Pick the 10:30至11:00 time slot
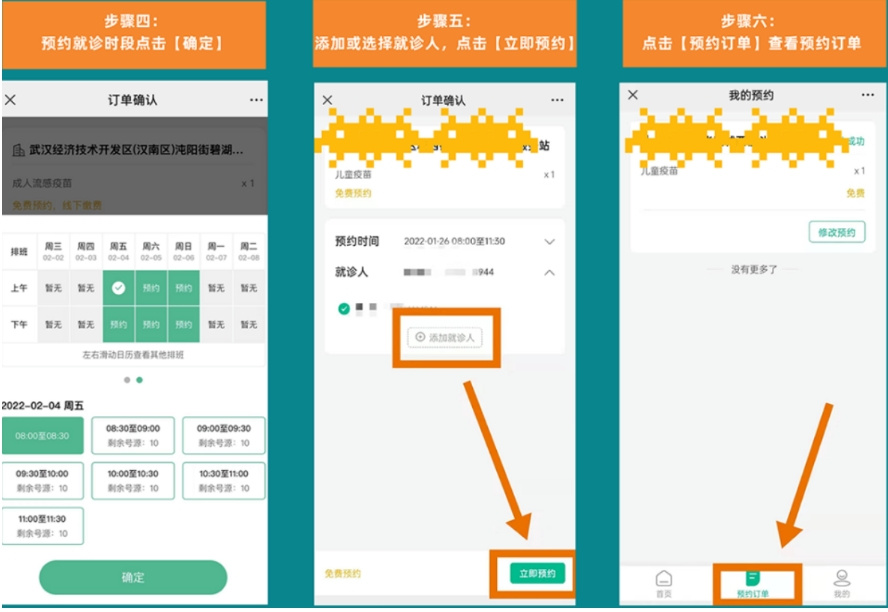Viewport: 888px width, 612px height. [x=224, y=481]
